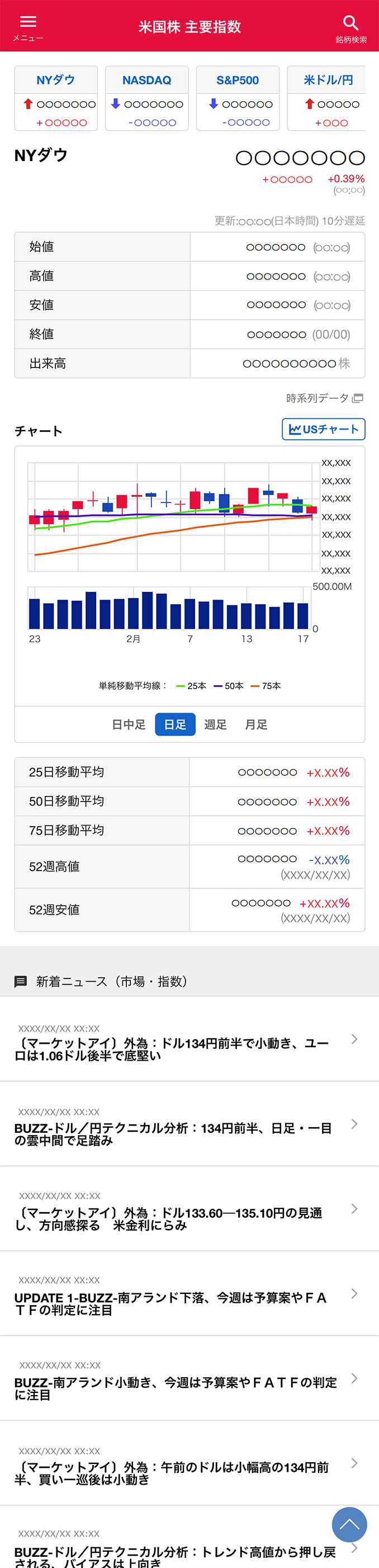Open the time series data link
This screenshot has height=1568, width=379.
[317, 398]
